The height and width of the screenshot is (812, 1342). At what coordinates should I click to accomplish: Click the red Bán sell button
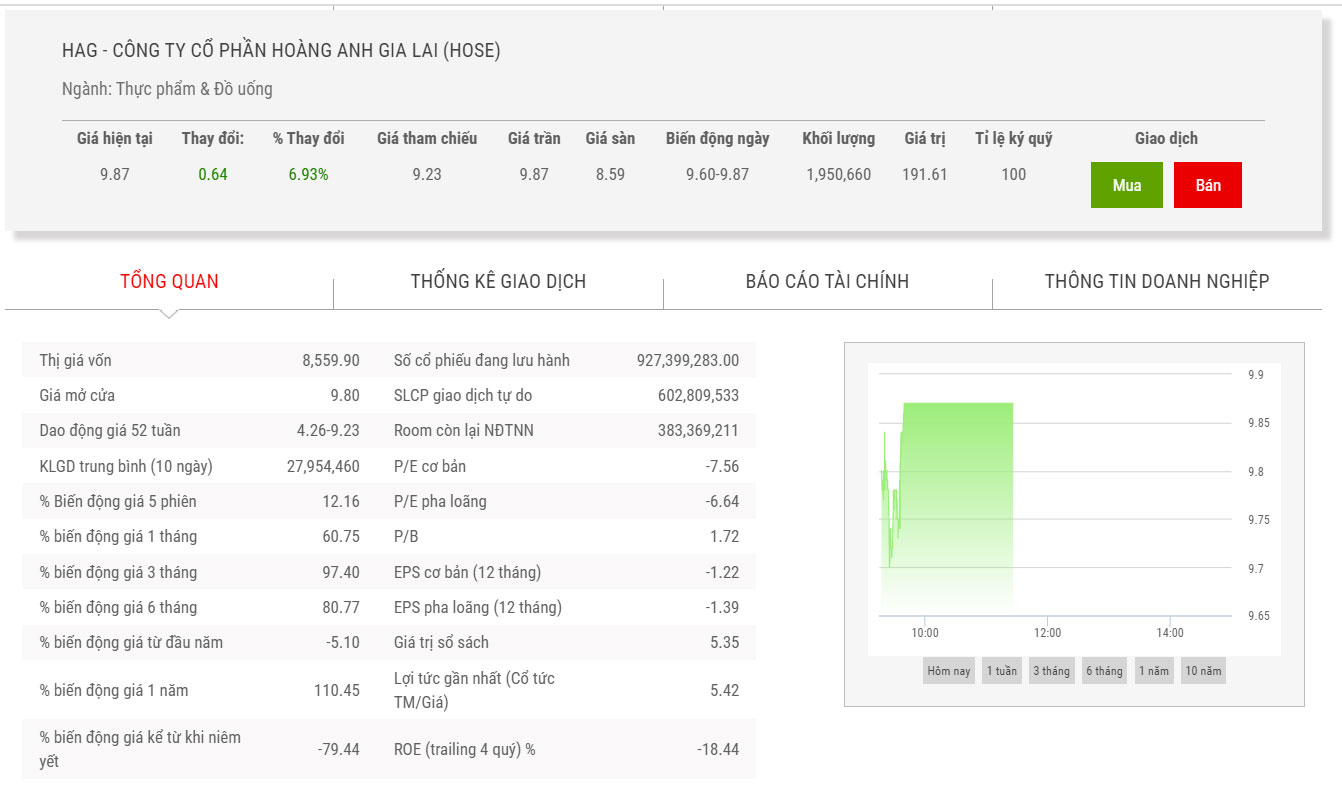1207,185
